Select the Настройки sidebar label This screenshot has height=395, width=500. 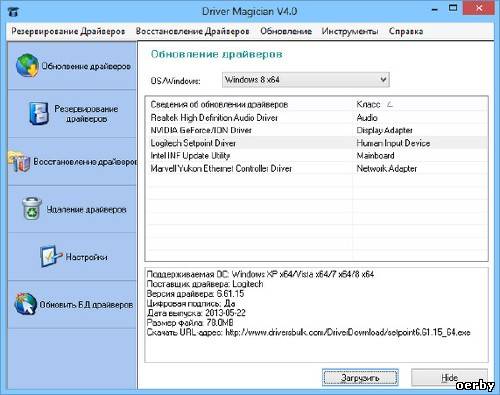tap(86, 257)
